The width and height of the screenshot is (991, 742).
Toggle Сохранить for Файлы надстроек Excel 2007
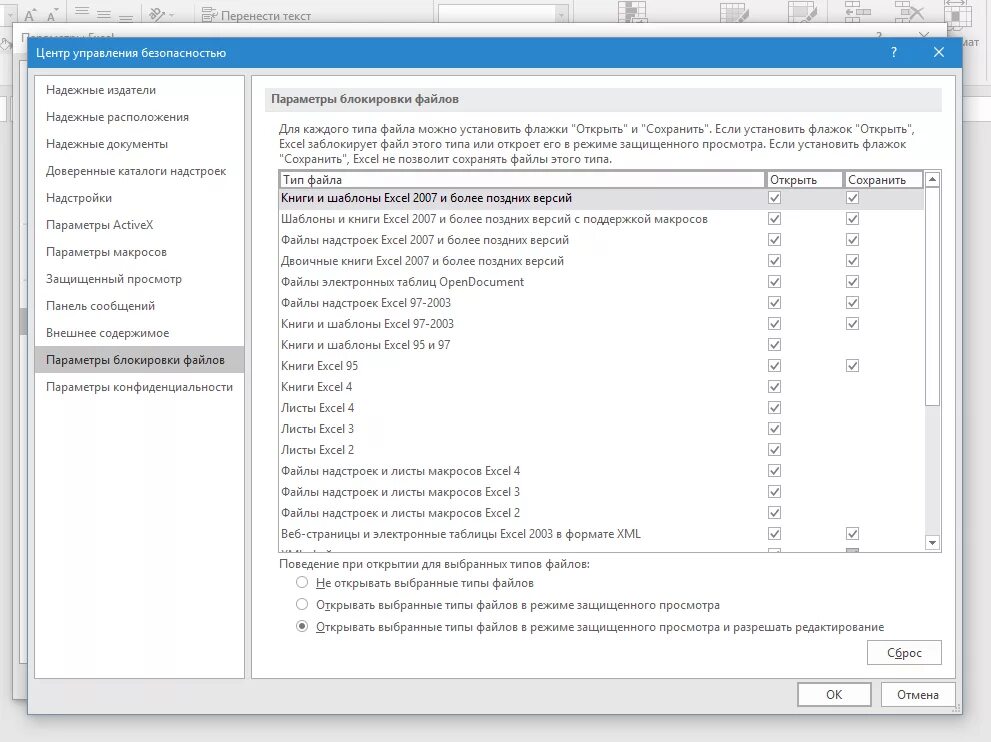pos(853,240)
